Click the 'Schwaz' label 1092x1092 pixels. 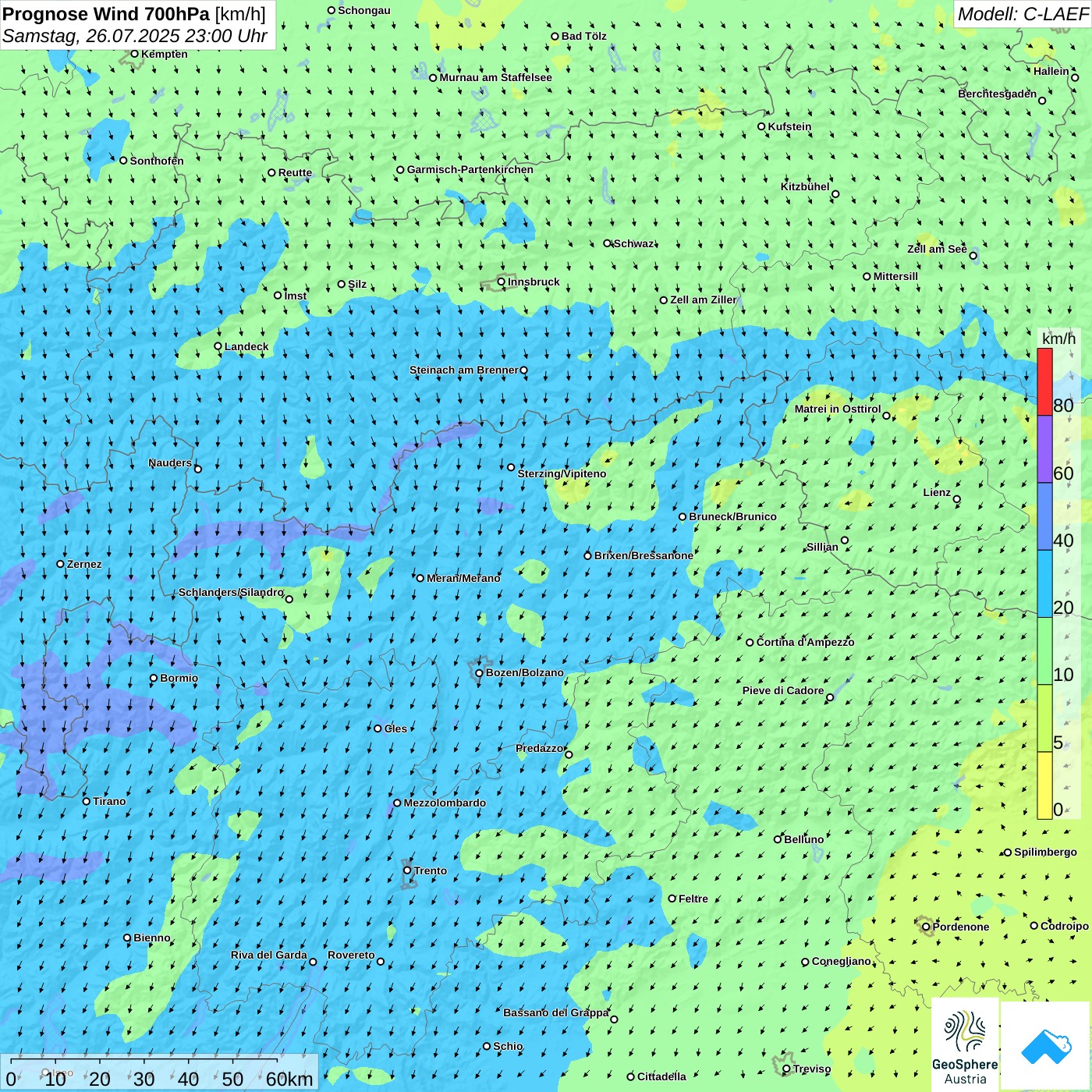pyautogui.click(x=633, y=243)
